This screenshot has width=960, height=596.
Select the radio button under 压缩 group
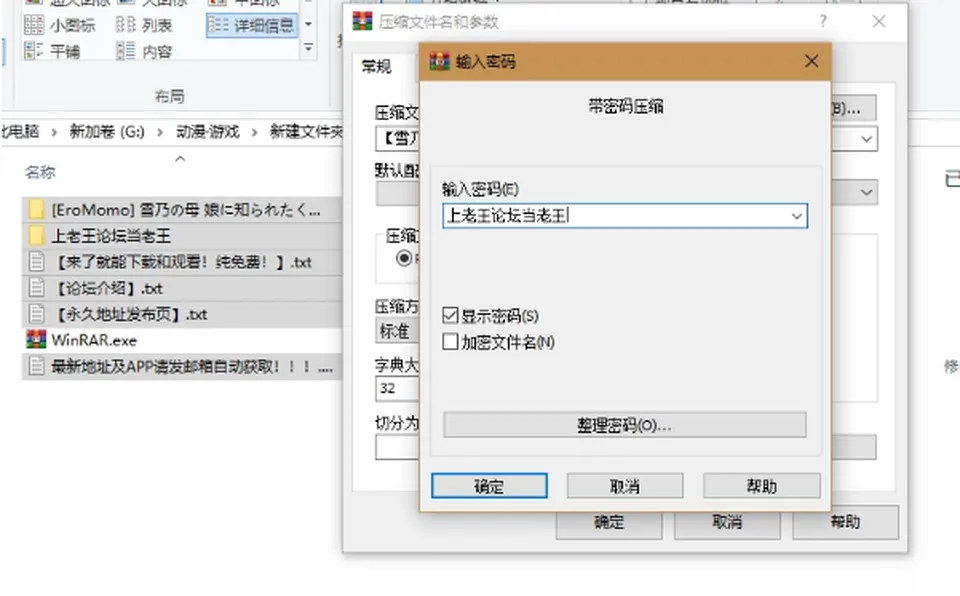[404, 258]
